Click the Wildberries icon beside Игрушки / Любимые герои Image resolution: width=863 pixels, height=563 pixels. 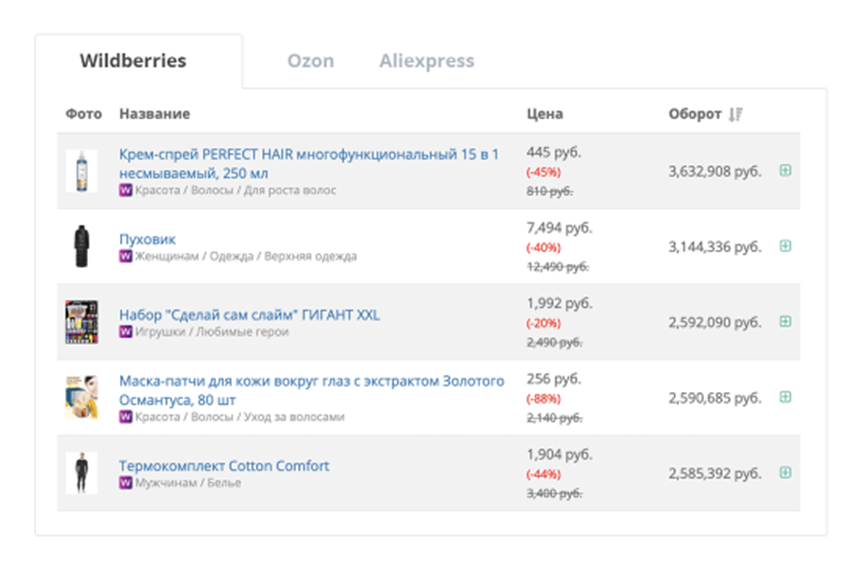click(125, 332)
